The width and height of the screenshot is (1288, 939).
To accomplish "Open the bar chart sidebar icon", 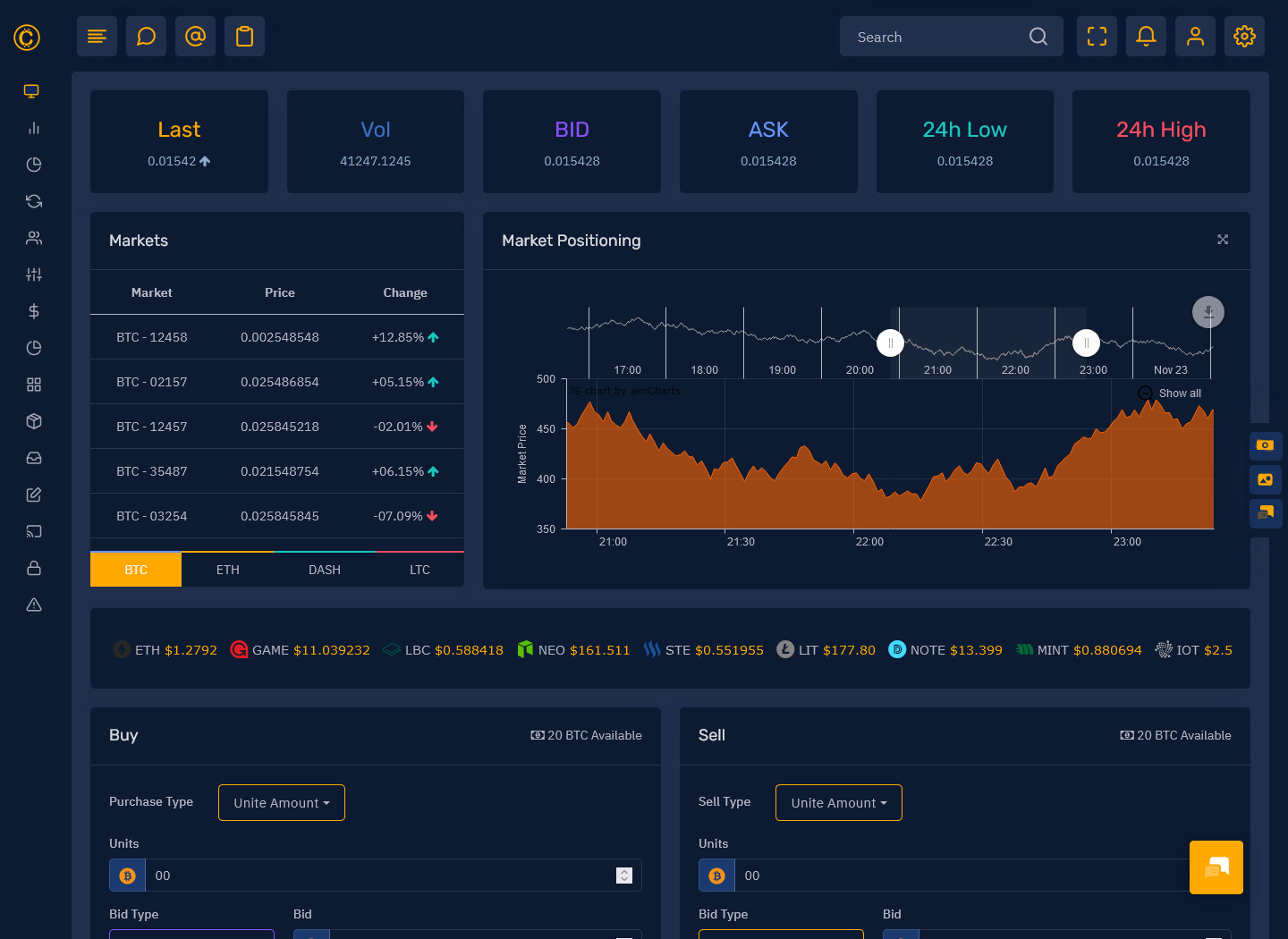I will [x=34, y=128].
